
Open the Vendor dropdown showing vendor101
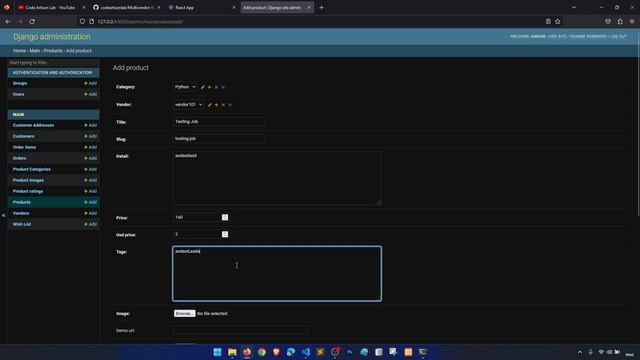pyautogui.click(x=188, y=104)
